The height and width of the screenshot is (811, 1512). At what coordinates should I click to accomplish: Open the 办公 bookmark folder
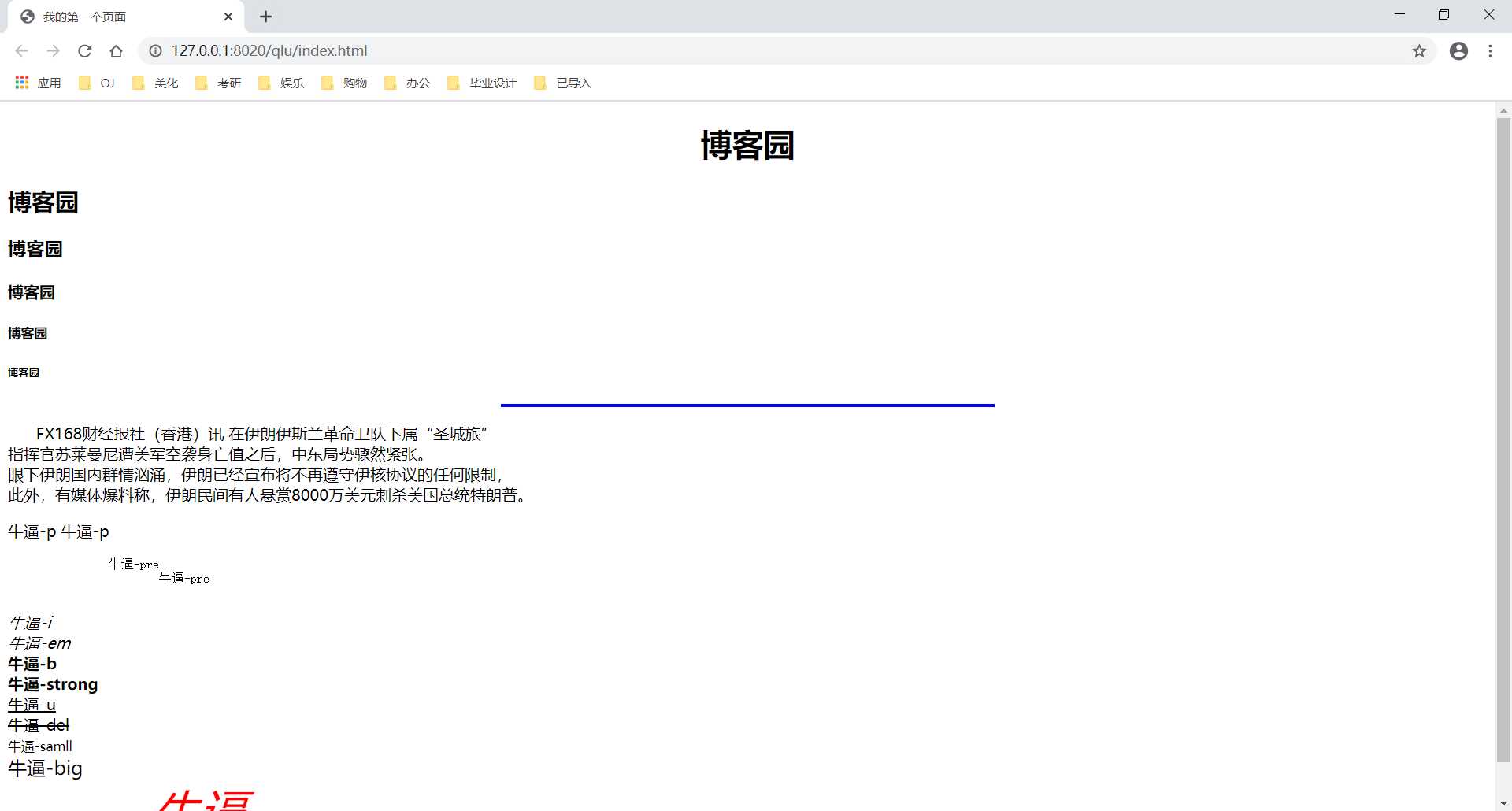click(407, 83)
